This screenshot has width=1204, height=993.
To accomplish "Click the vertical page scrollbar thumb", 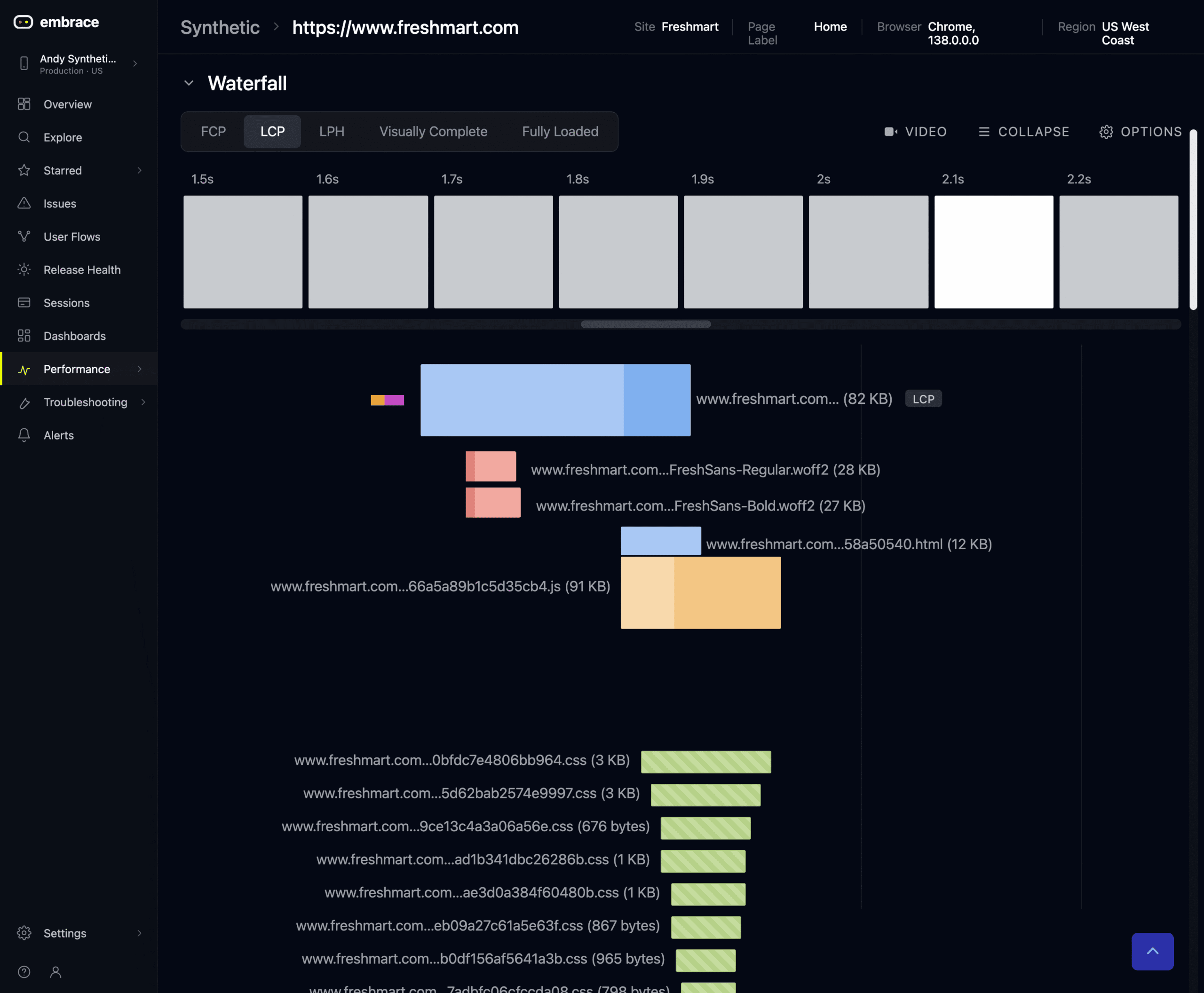I will [1193, 220].
